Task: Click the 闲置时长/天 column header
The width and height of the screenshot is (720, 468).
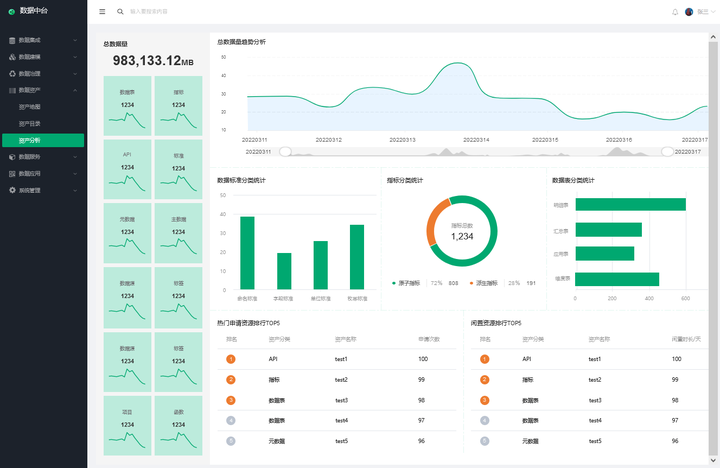Action: [x=686, y=339]
